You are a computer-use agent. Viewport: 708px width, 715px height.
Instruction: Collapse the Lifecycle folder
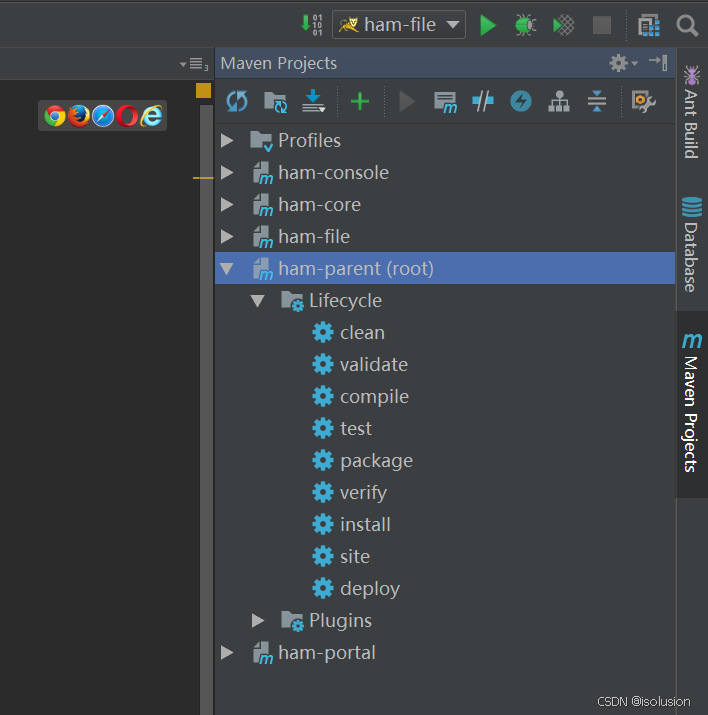(258, 301)
